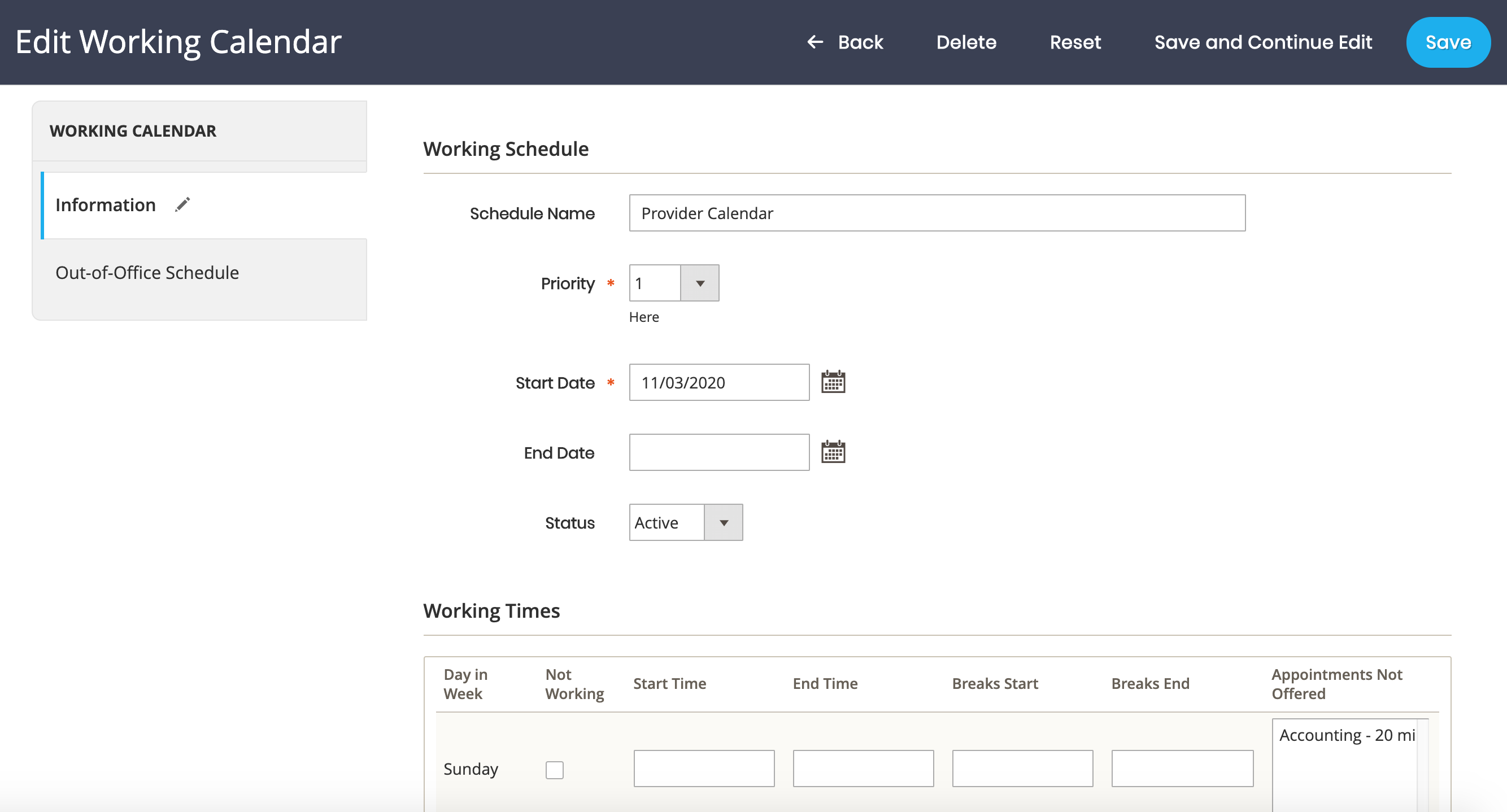Screen dimensions: 1507x812
Task: Click the pencil icon beside Information
Action: click(x=182, y=204)
